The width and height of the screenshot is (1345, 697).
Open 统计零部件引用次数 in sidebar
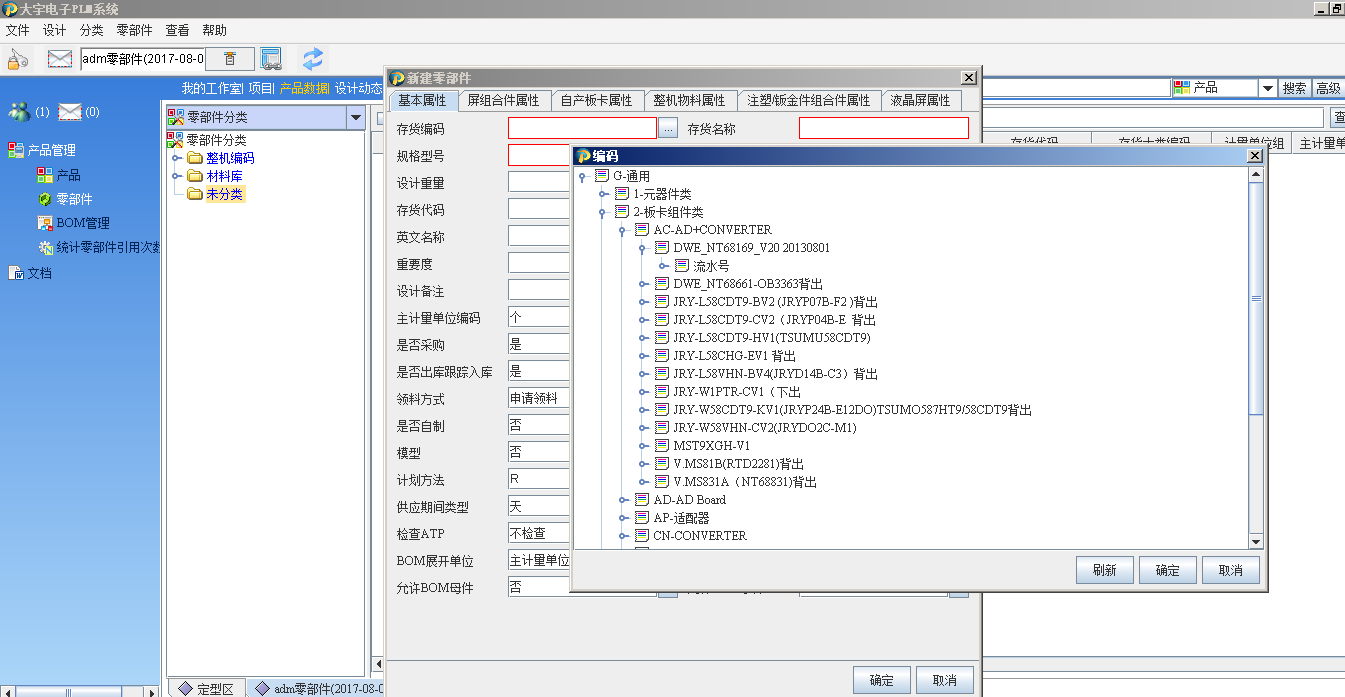[100, 247]
